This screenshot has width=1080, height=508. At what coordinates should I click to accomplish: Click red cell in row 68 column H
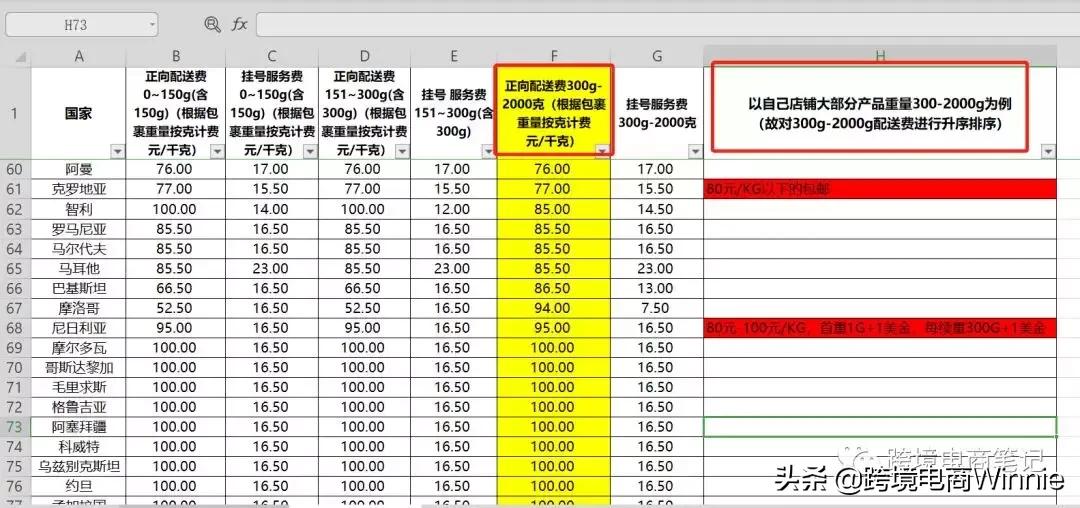[x=880, y=328]
